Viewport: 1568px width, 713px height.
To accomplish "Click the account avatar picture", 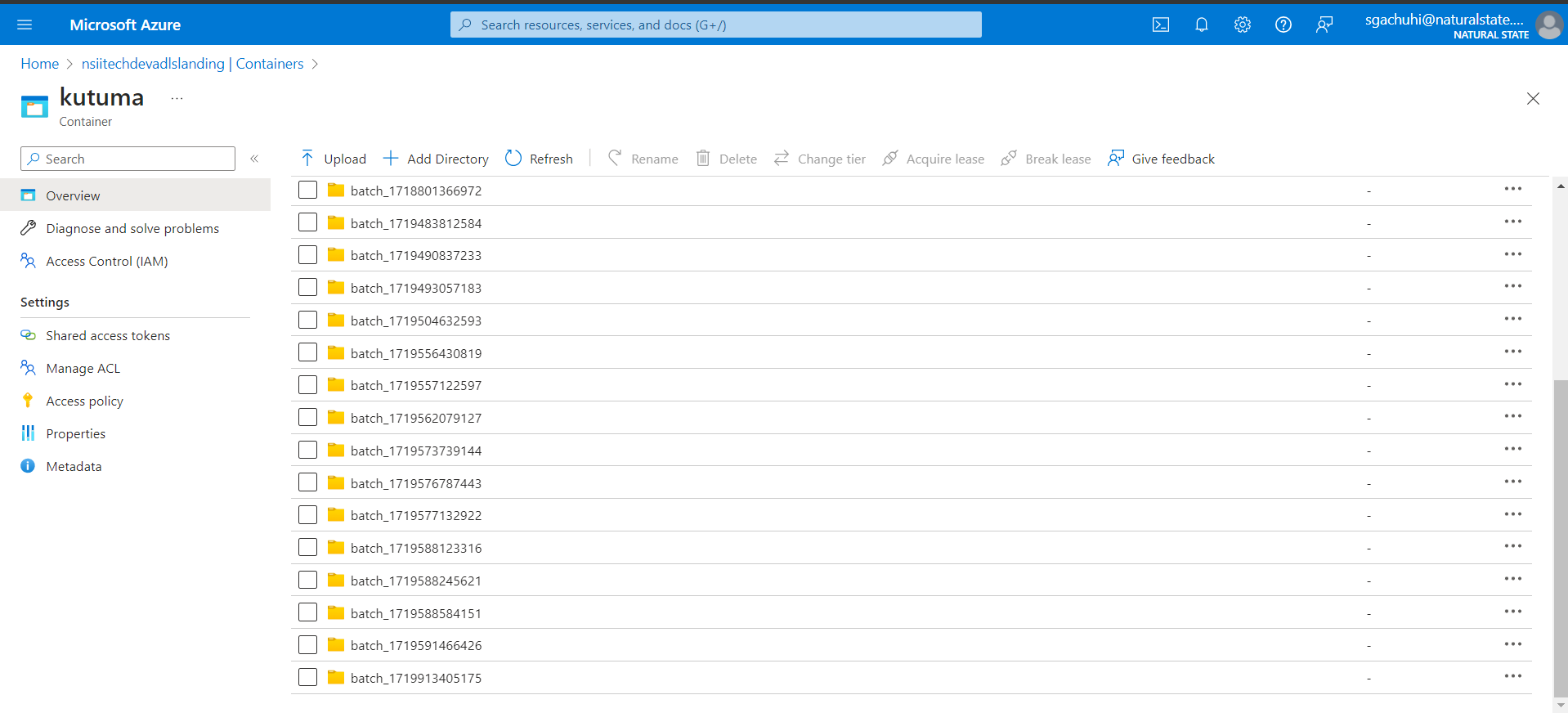I will [1549, 25].
